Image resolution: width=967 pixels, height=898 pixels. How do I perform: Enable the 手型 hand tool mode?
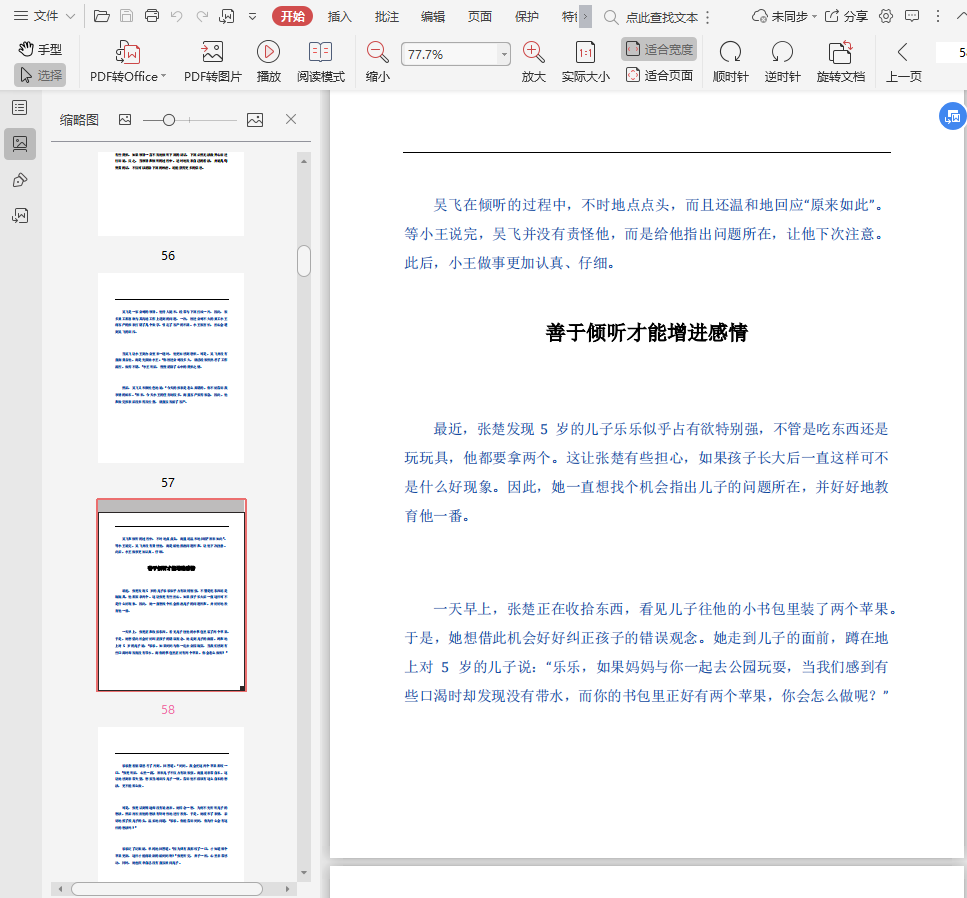(40, 49)
